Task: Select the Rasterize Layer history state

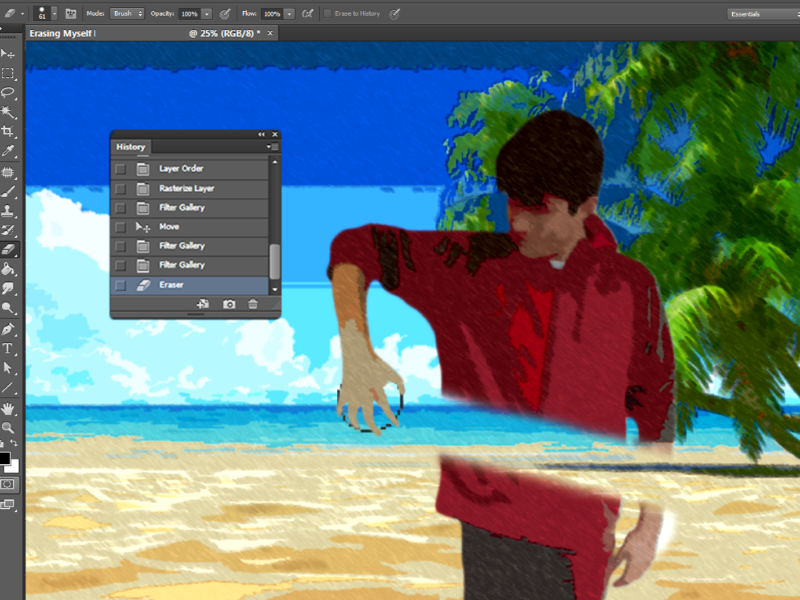Action: pos(186,188)
